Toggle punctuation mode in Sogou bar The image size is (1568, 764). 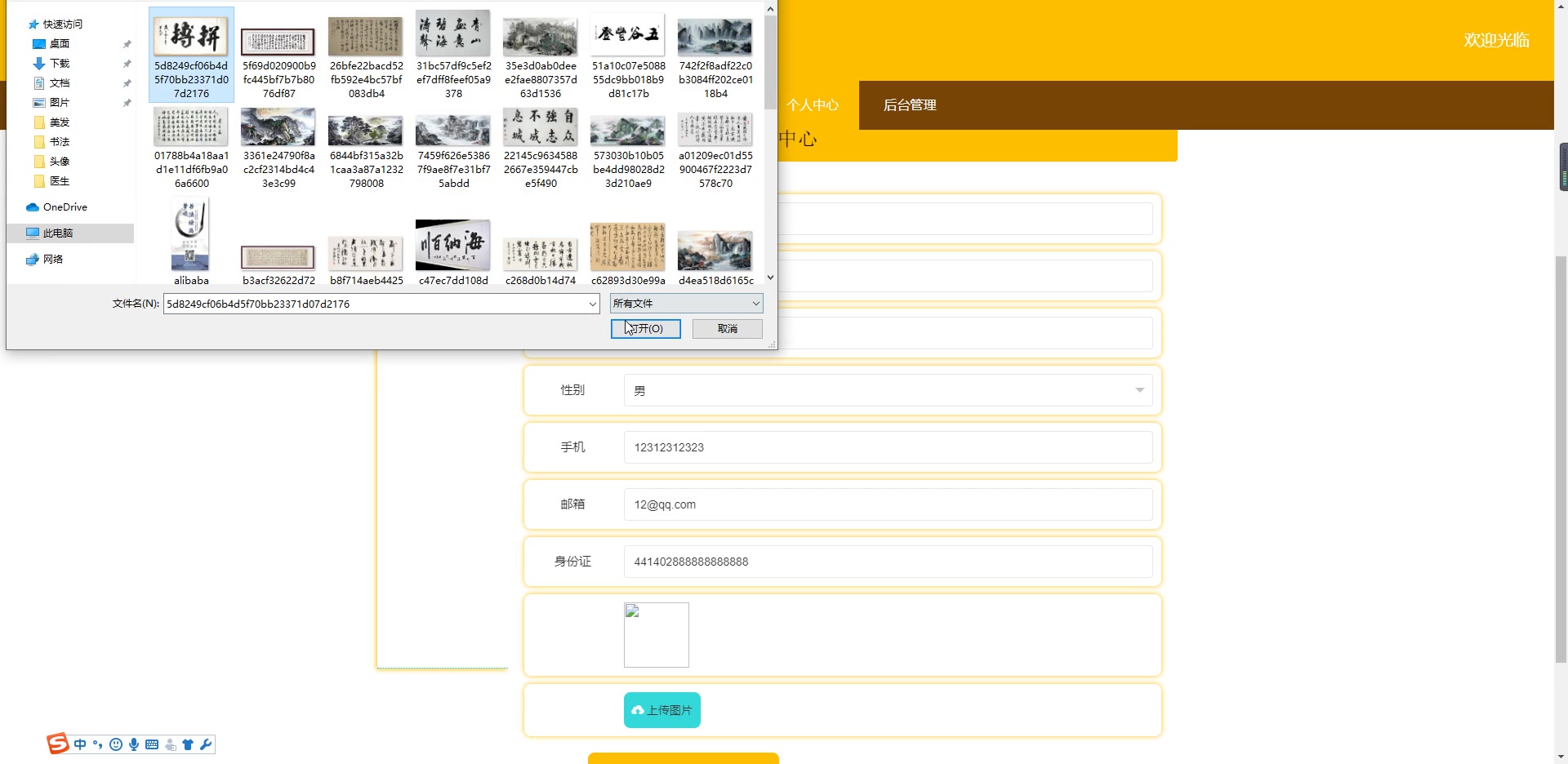[98, 744]
